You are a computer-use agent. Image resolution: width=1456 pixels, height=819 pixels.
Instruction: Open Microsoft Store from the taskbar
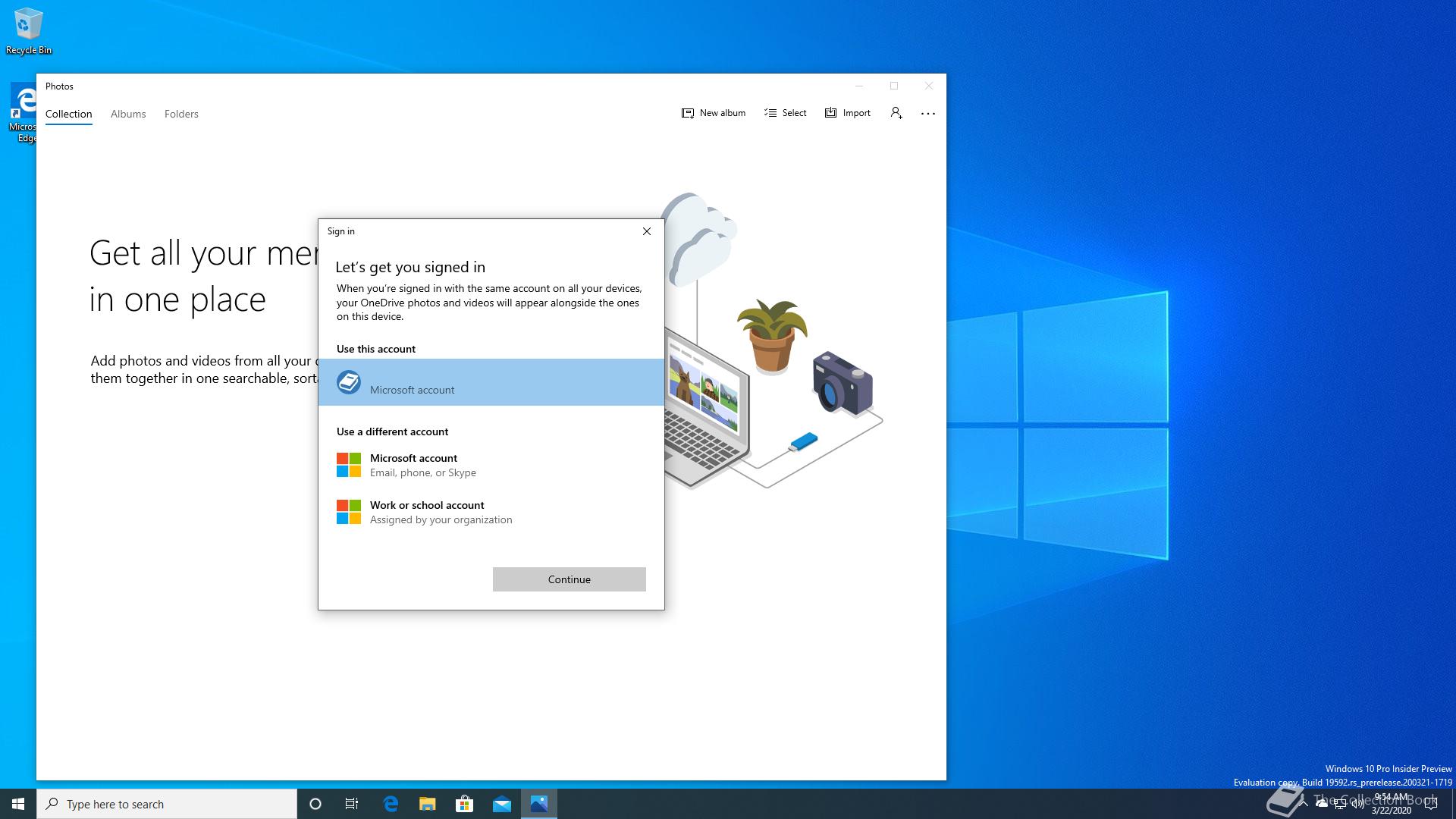coord(465,804)
